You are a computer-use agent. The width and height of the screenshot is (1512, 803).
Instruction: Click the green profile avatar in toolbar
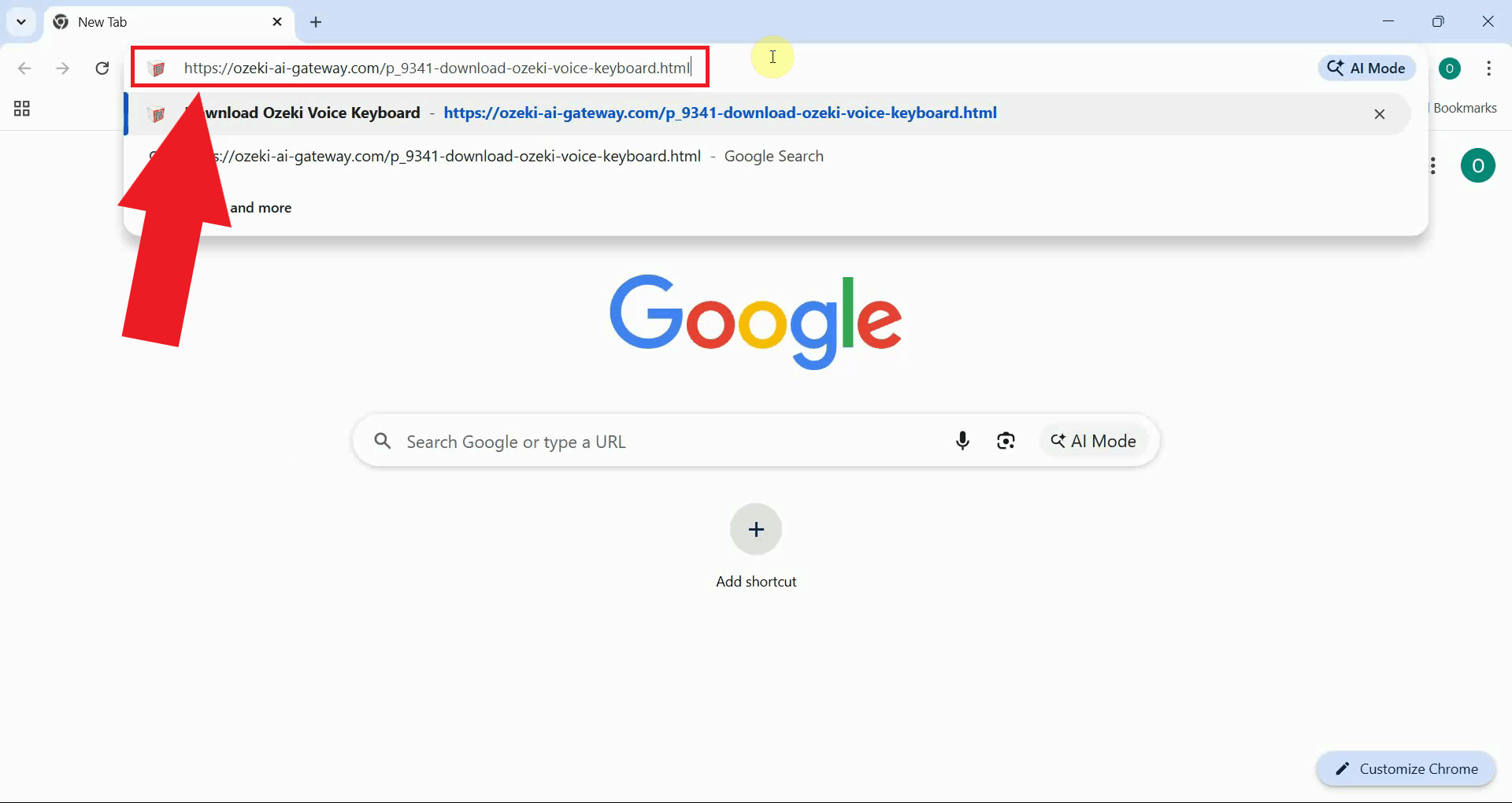1449,68
